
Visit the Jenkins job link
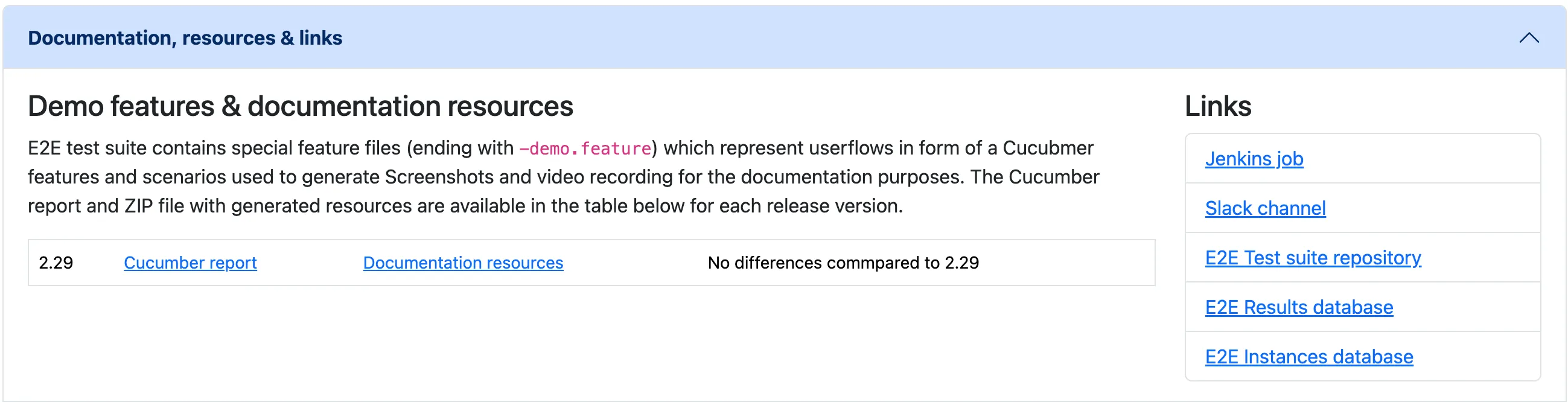(x=1254, y=158)
